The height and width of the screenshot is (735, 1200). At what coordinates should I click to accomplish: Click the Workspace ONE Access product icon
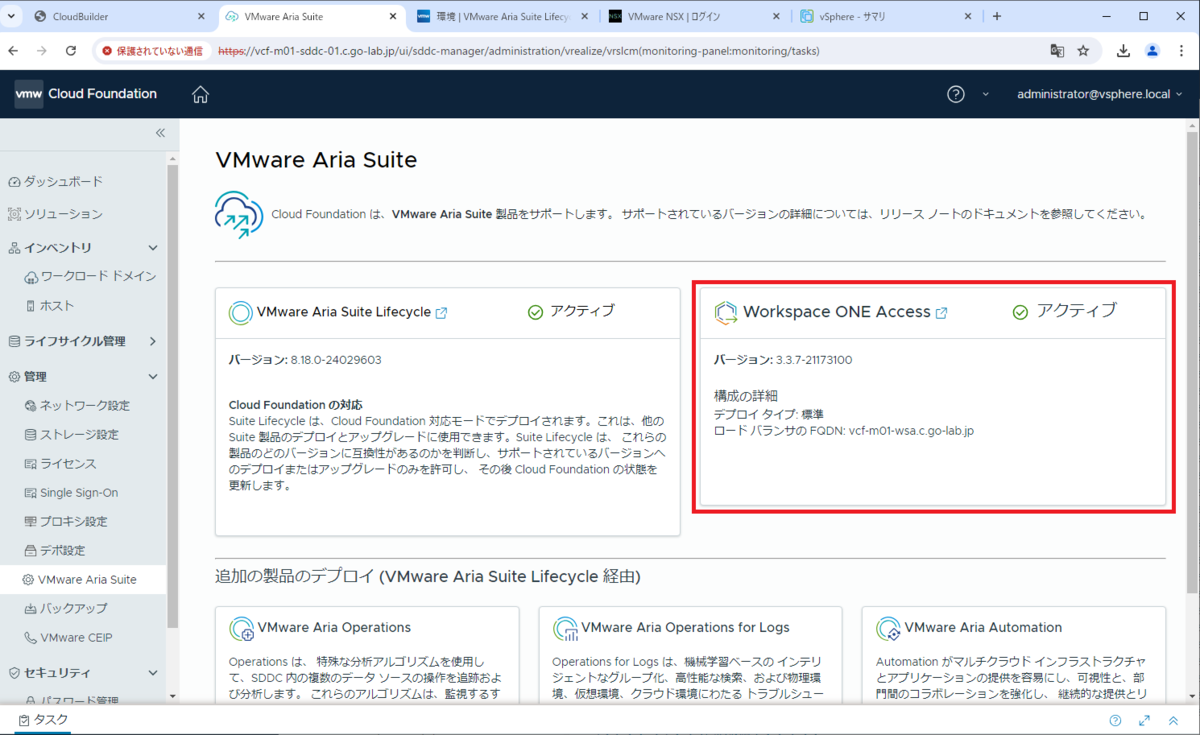tap(726, 313)
